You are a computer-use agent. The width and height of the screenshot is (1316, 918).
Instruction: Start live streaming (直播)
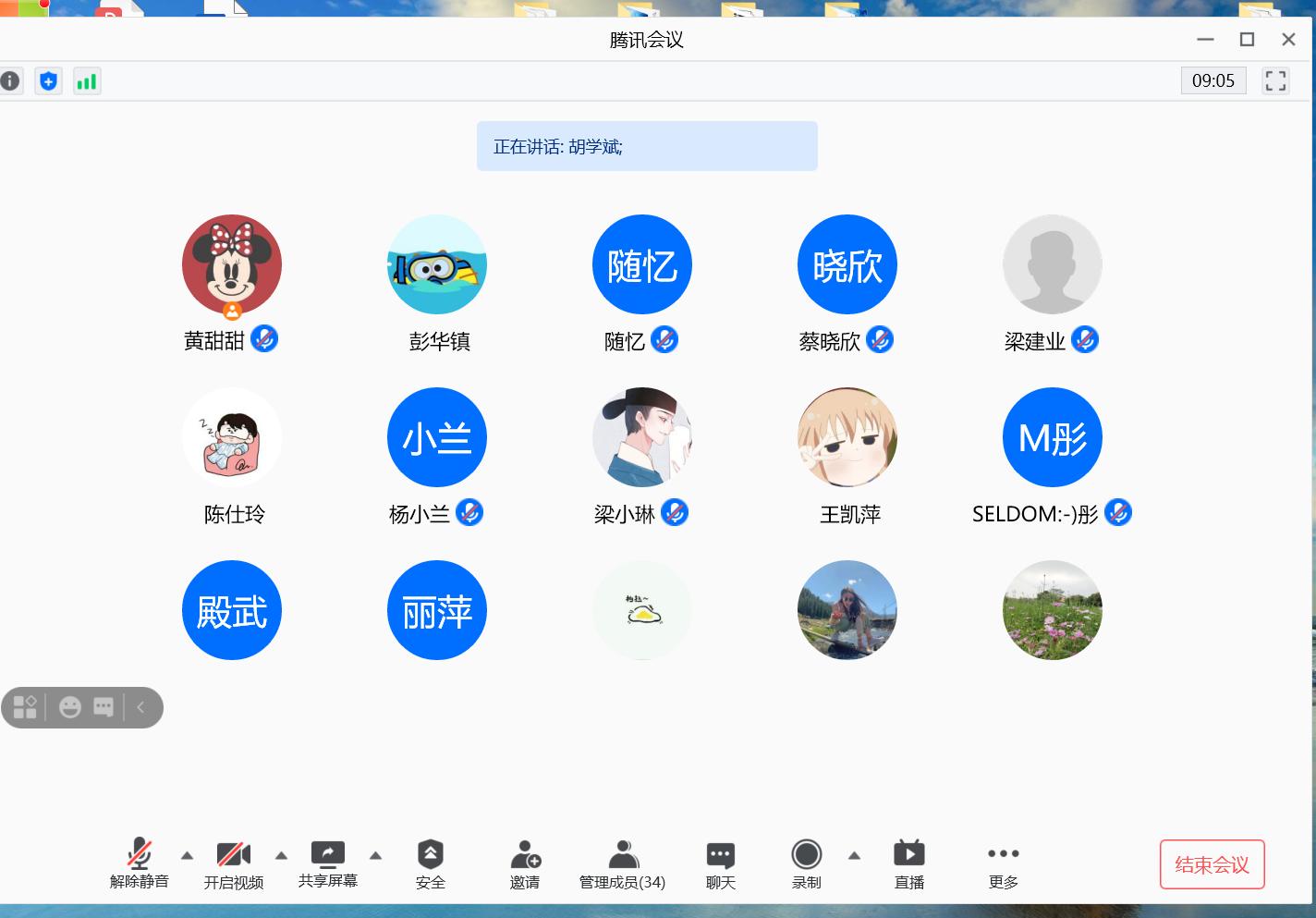(909, 863)
